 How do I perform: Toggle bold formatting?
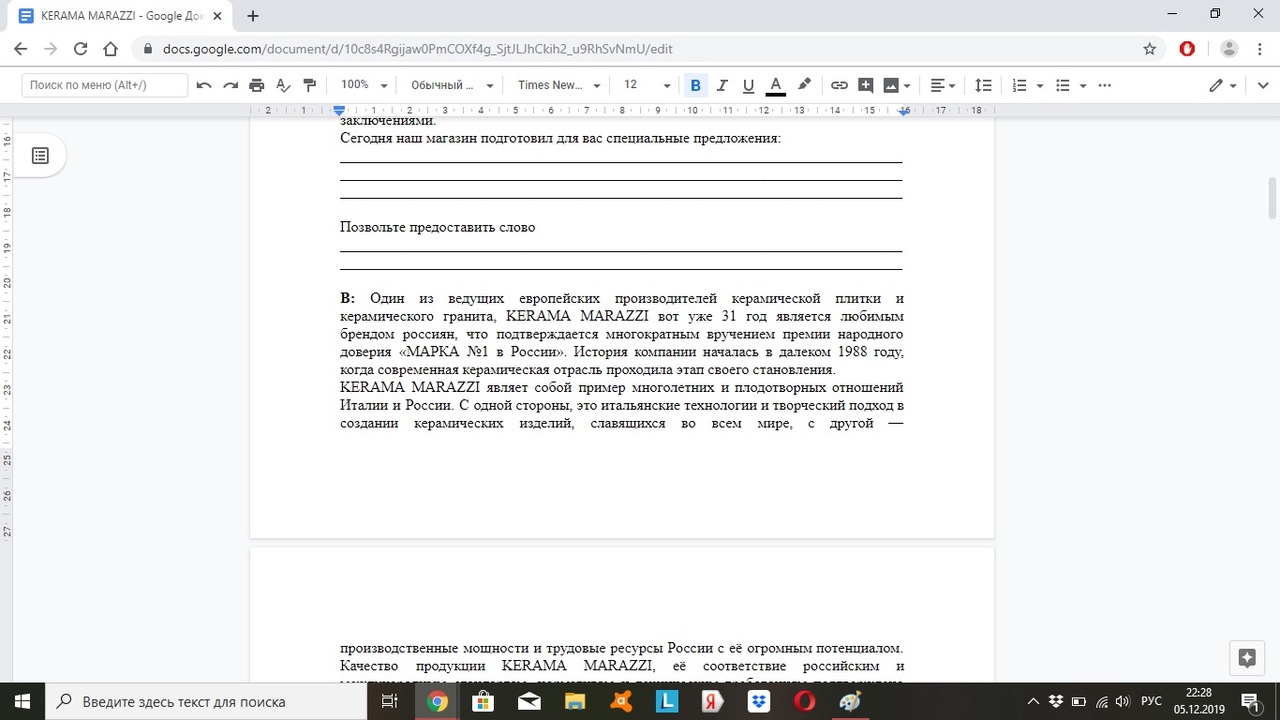pos(696,85)
